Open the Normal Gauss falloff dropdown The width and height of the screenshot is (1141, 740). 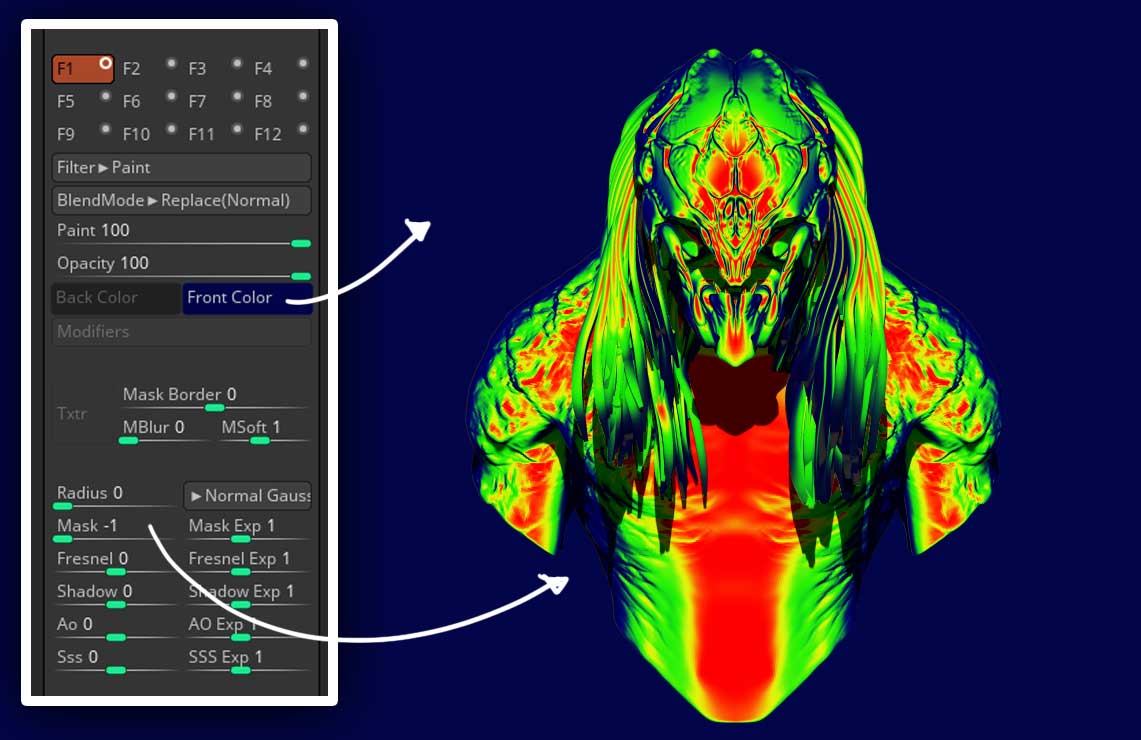pyautogui.click(x=247, y=496)
